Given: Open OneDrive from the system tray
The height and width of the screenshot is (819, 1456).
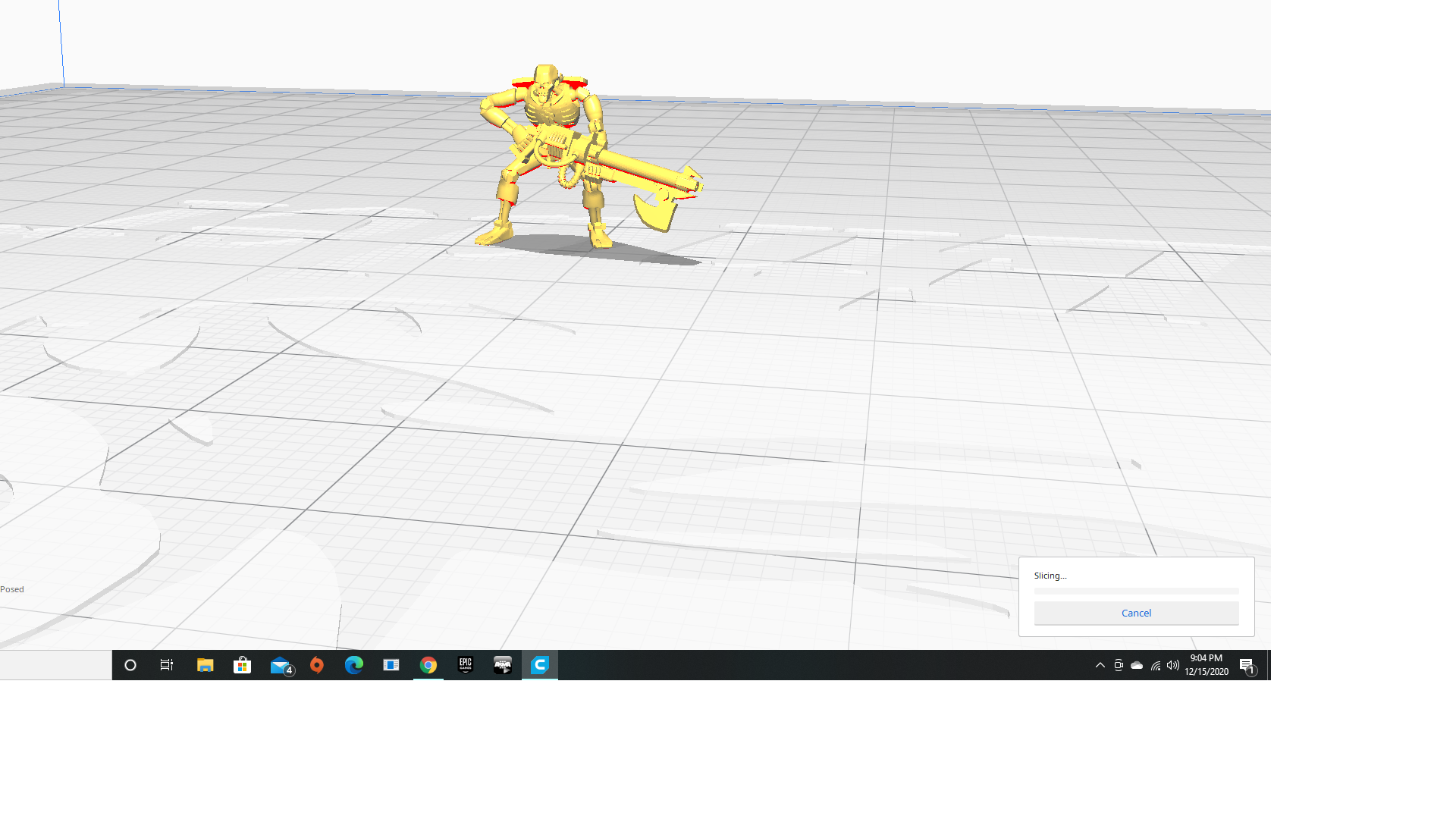Looking at the screenshot, I should click(1136, 665).
